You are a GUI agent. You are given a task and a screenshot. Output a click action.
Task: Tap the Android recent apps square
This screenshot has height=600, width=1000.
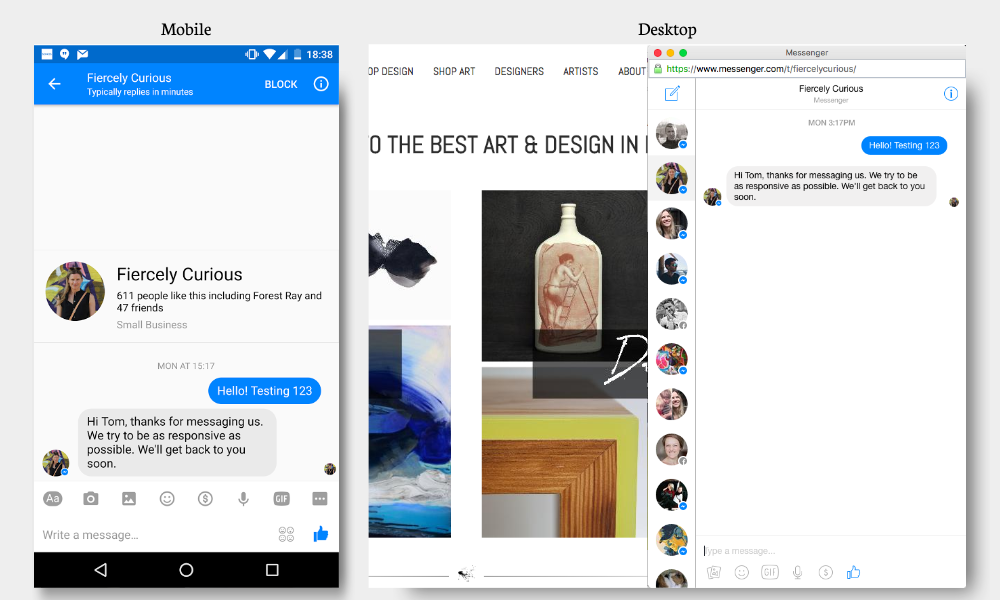coord(272,570)
